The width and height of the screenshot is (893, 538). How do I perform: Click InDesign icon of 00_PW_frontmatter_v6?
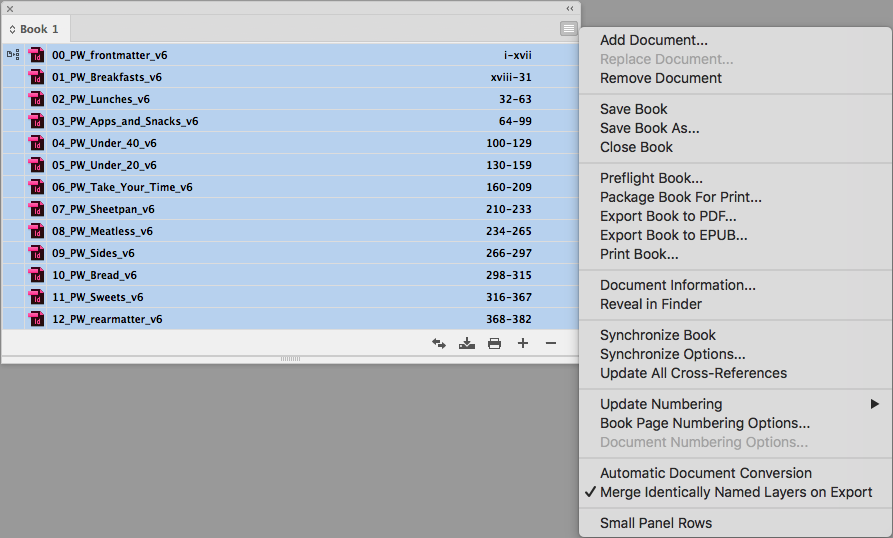click(x=36, y=55)
